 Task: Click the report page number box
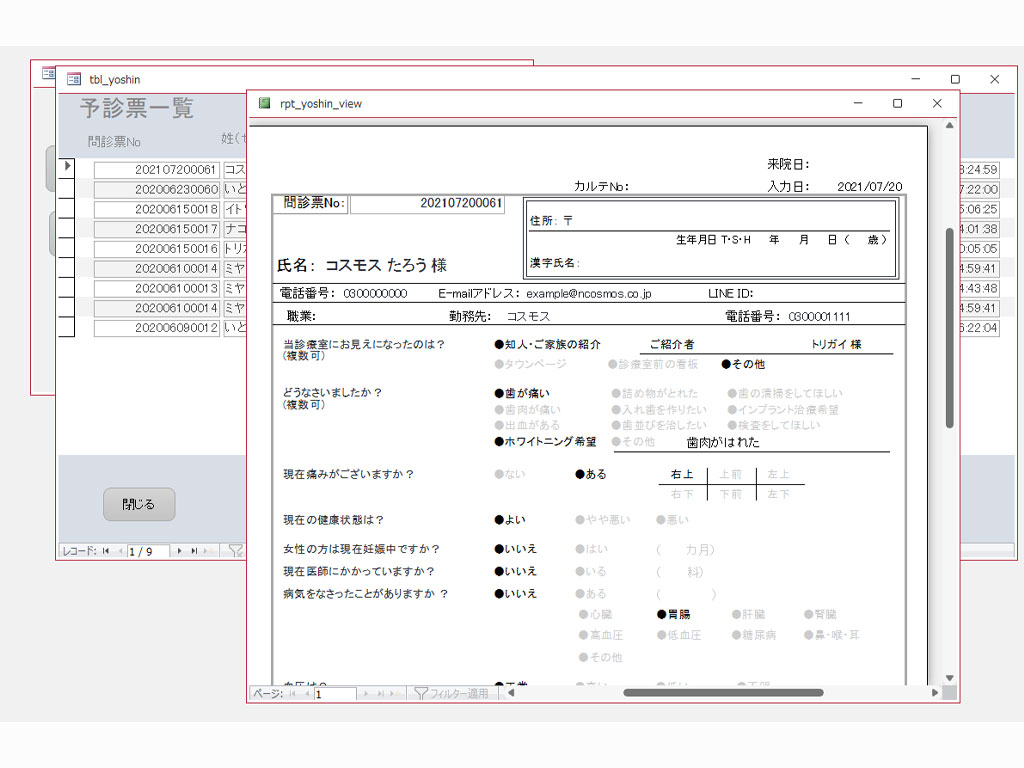(x=335, y=693)
